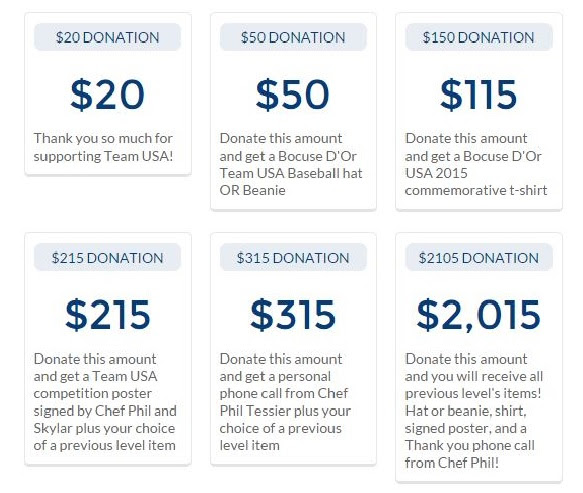Screen dimensions: 583x493
Task: Click the personal phone call reward description
Action: [285, 402]
